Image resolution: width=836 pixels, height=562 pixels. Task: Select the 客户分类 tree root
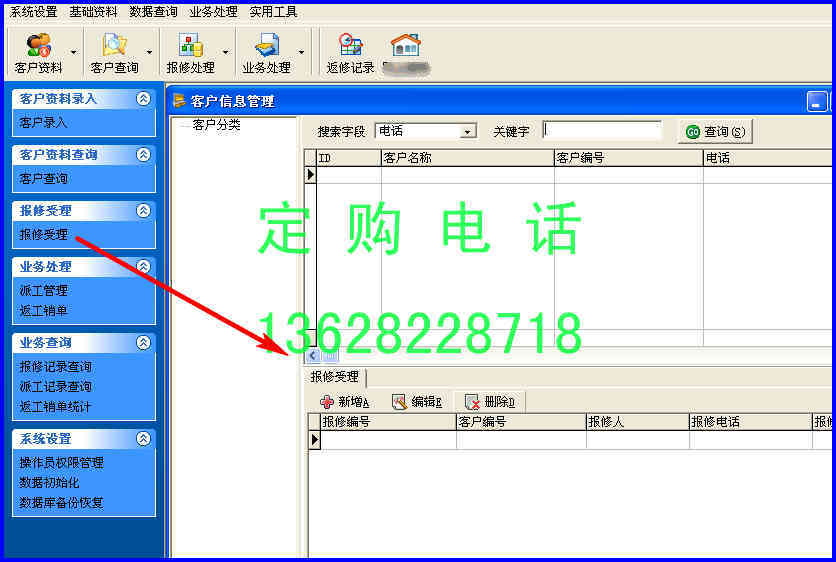216,125
